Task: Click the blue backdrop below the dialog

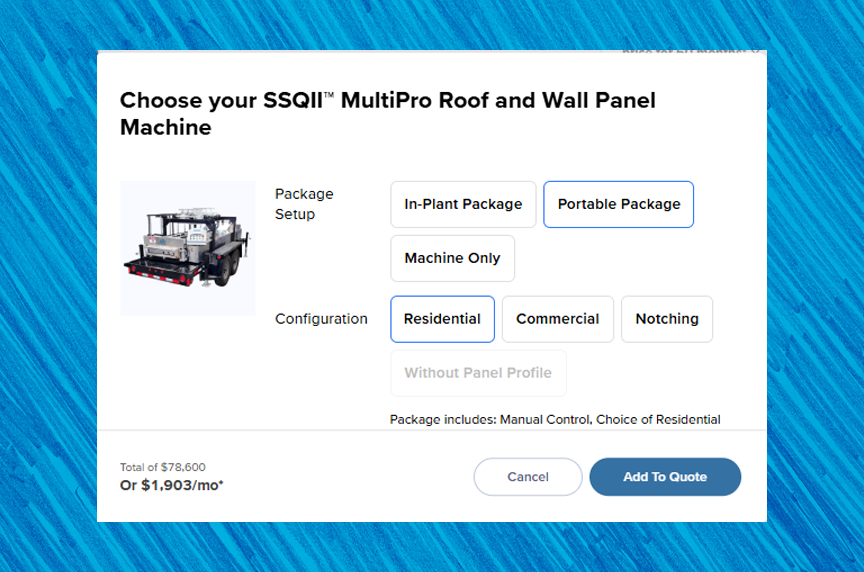Action: pyautogui.click(x=432, y=548)
